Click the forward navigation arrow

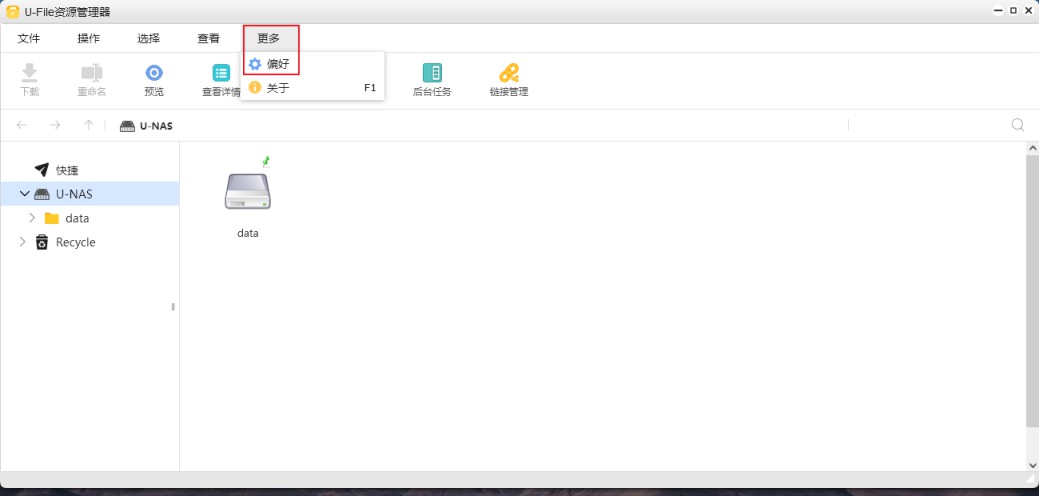click(x=55, y=125)
